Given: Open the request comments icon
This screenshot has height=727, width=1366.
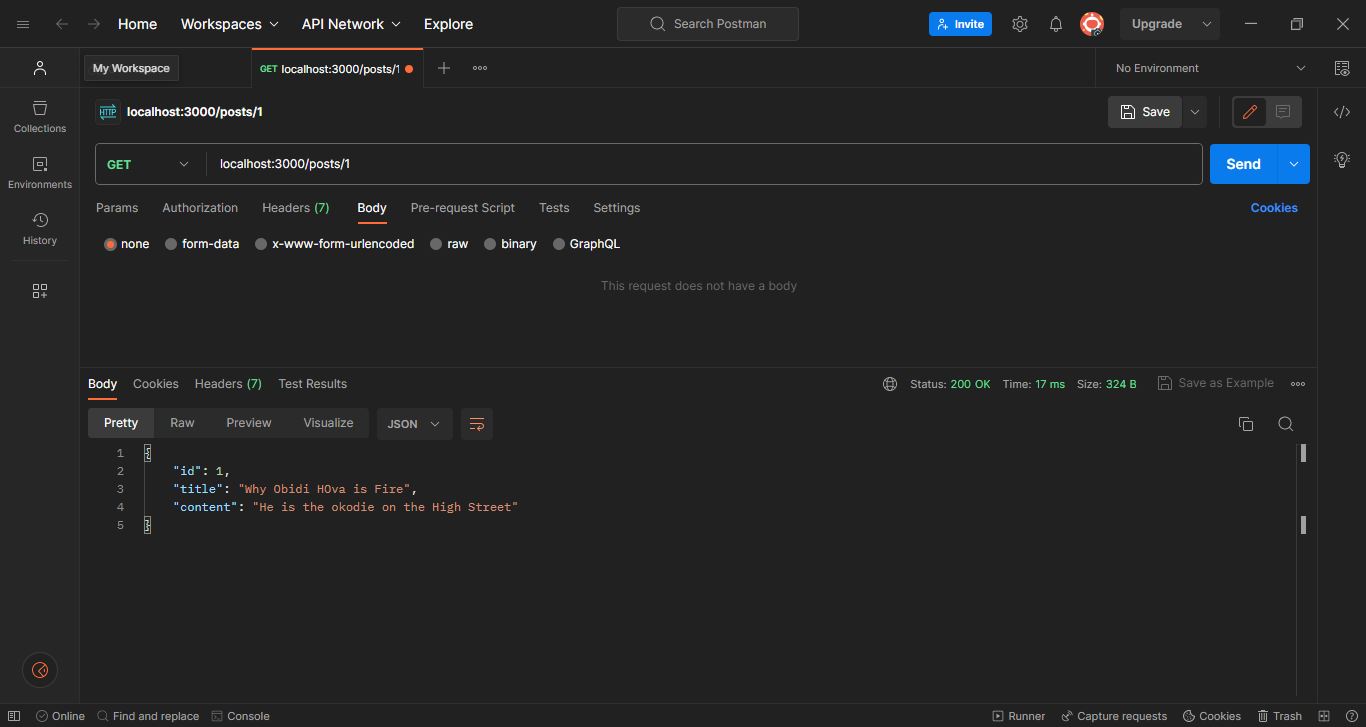Looking at the screenshot, I should 1283,112.
